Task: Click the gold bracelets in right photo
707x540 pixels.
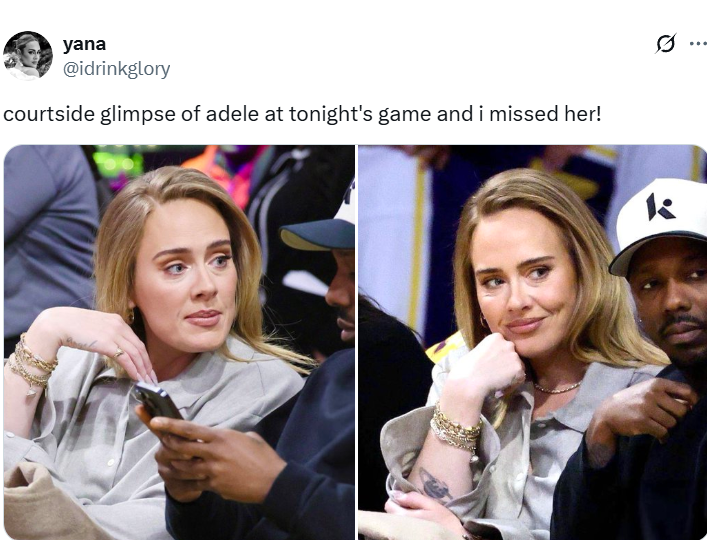Action: [454, 430]
